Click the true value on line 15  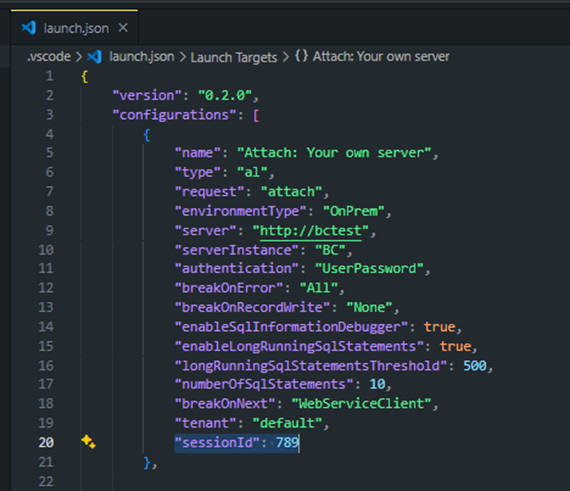point(455,346)
